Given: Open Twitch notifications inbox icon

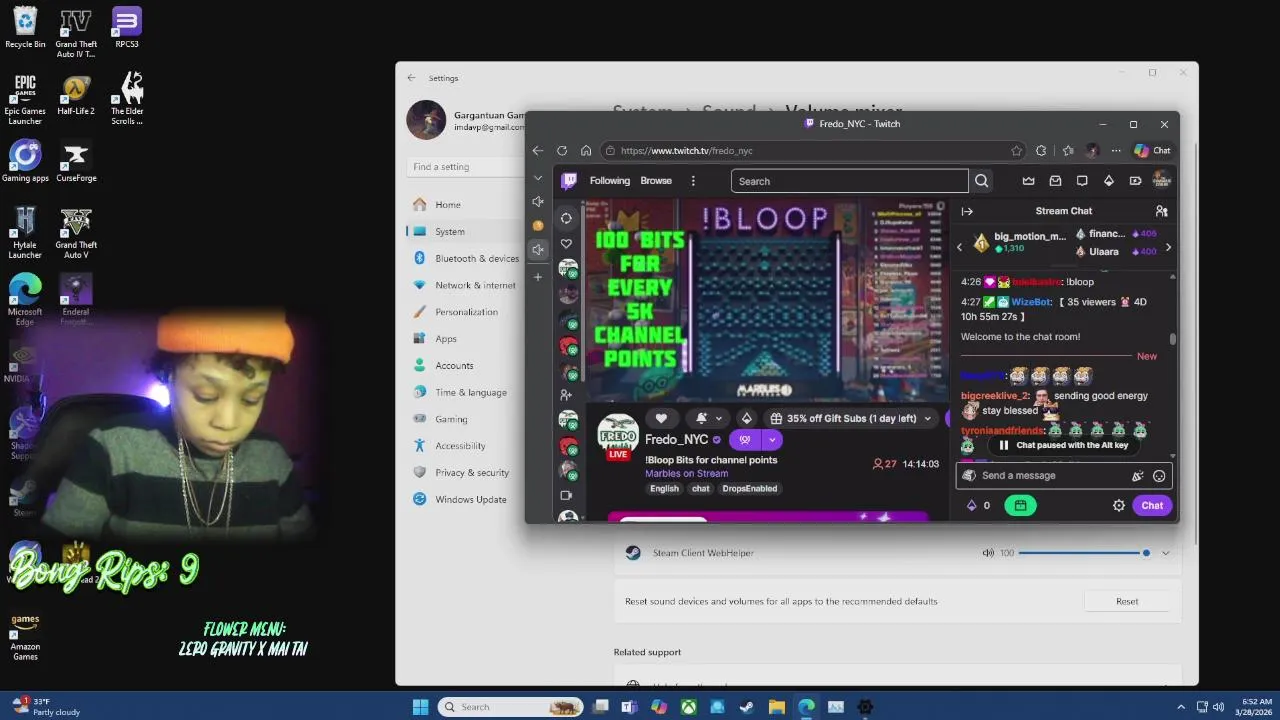Looking at the screenshot, I should click(x=1055, y=181).
